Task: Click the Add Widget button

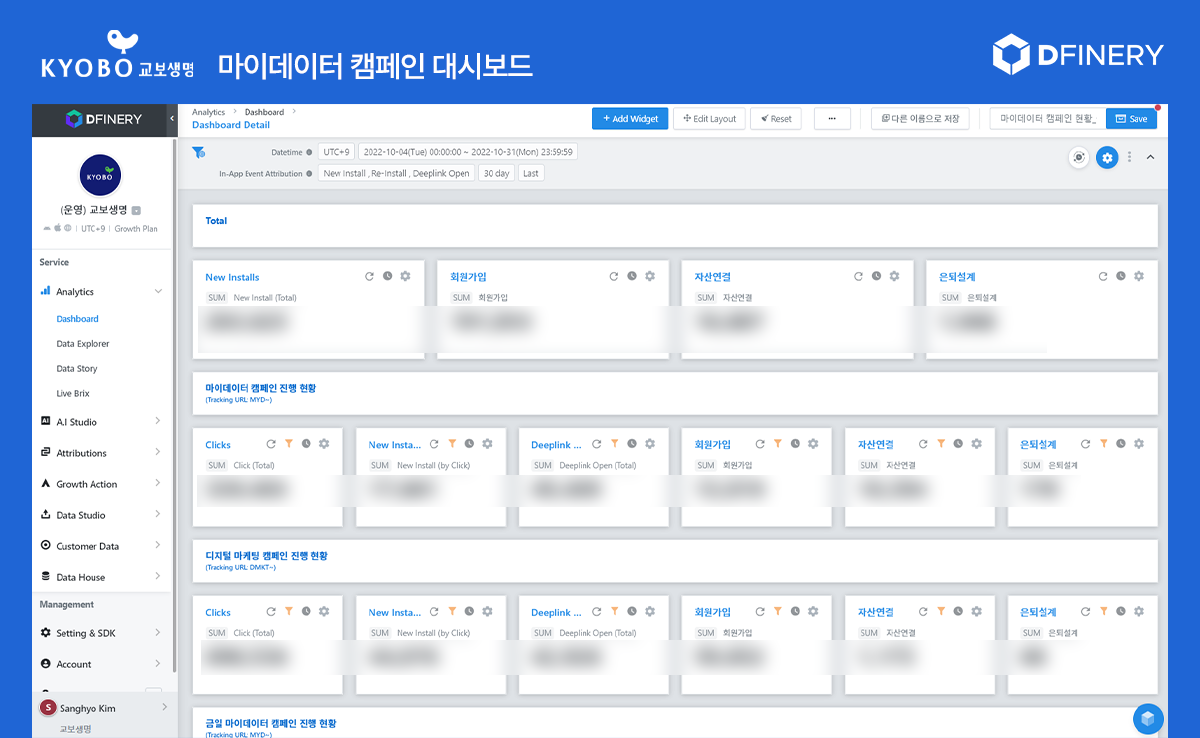Action: point(630,118)
